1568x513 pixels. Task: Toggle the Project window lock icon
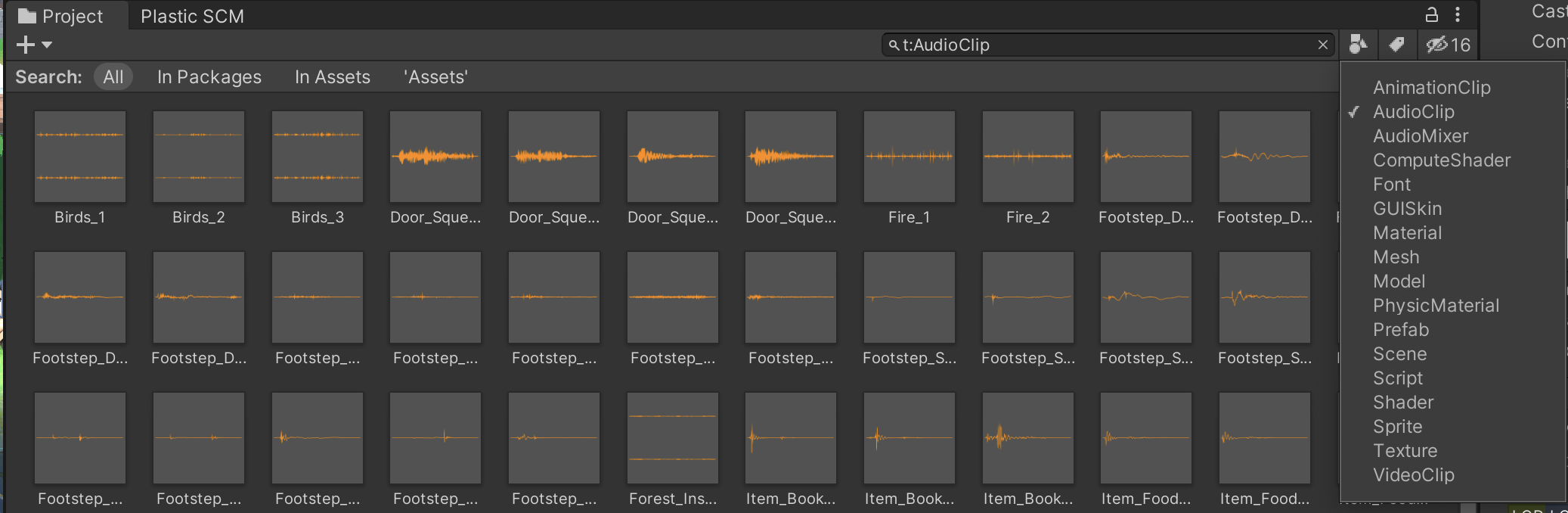(x=1431, y=15)
